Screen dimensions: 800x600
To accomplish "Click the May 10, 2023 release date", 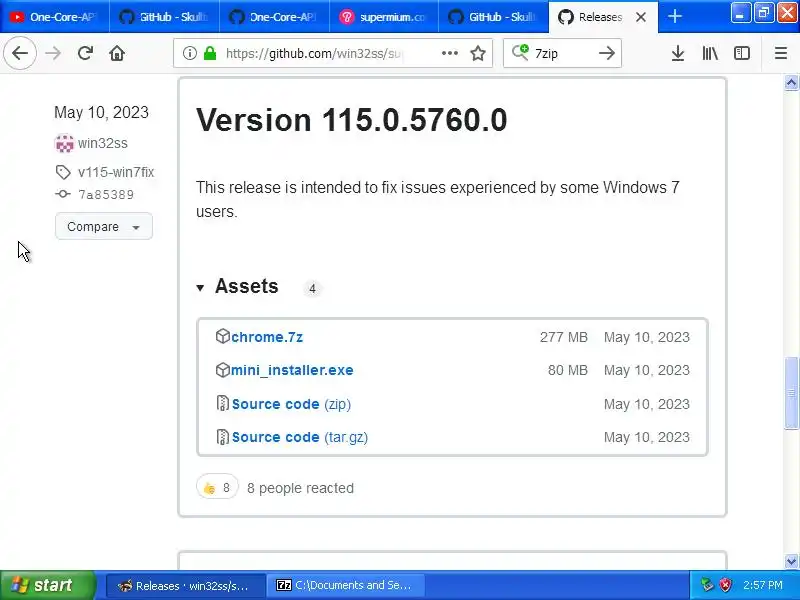I will (x=101, y=112).
